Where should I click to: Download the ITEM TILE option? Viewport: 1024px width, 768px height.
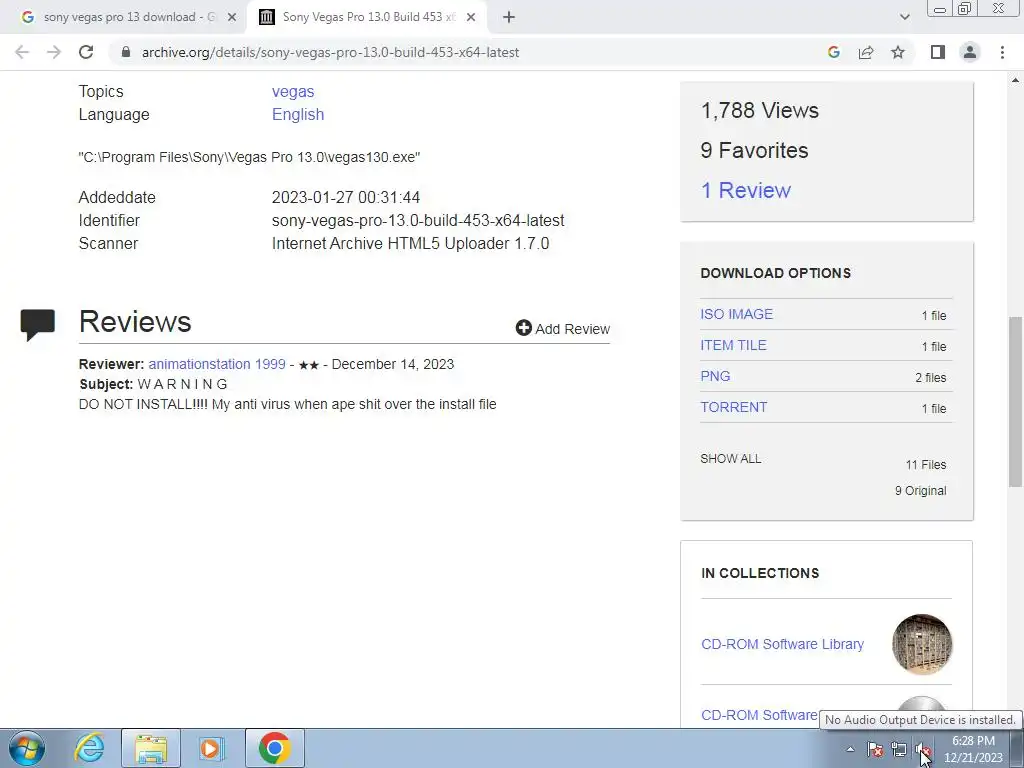[x=733, y=345]
